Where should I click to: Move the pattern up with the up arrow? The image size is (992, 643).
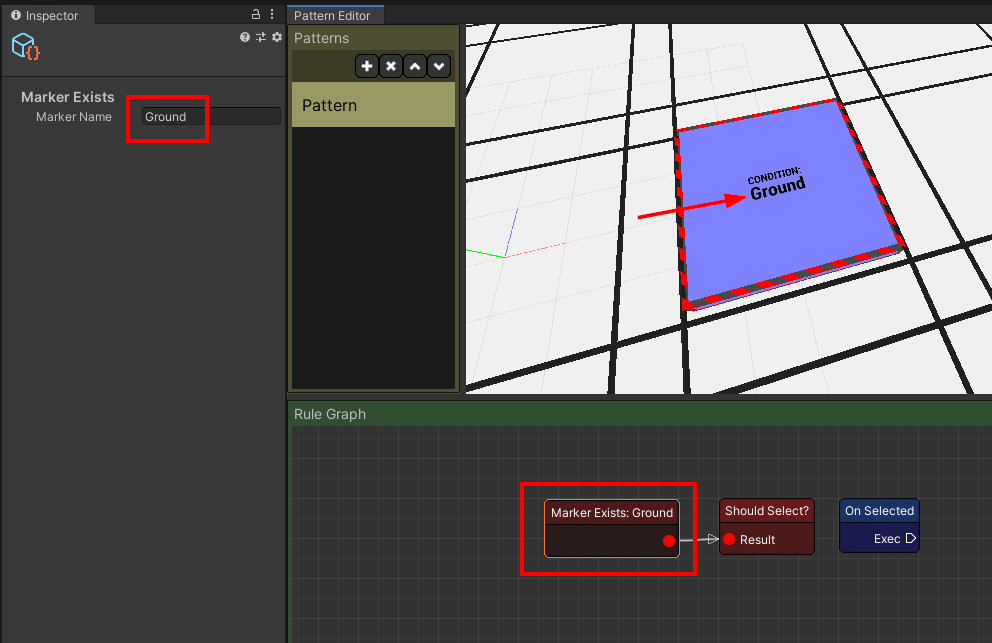tap(415, 66)
